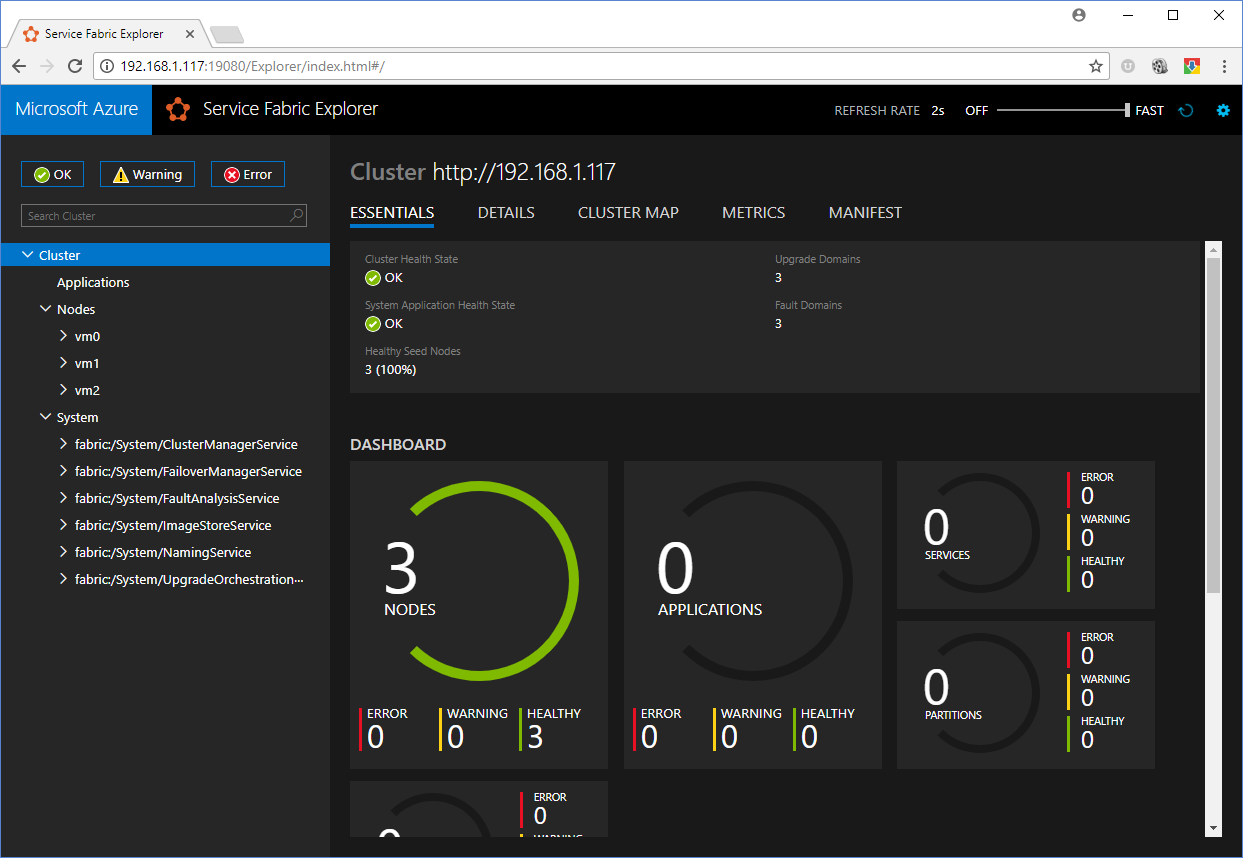This screenshot has height=858, width=1243.
Task: Click the Cluster title 'http://192.168.1.117'
Action: [524, 172]
